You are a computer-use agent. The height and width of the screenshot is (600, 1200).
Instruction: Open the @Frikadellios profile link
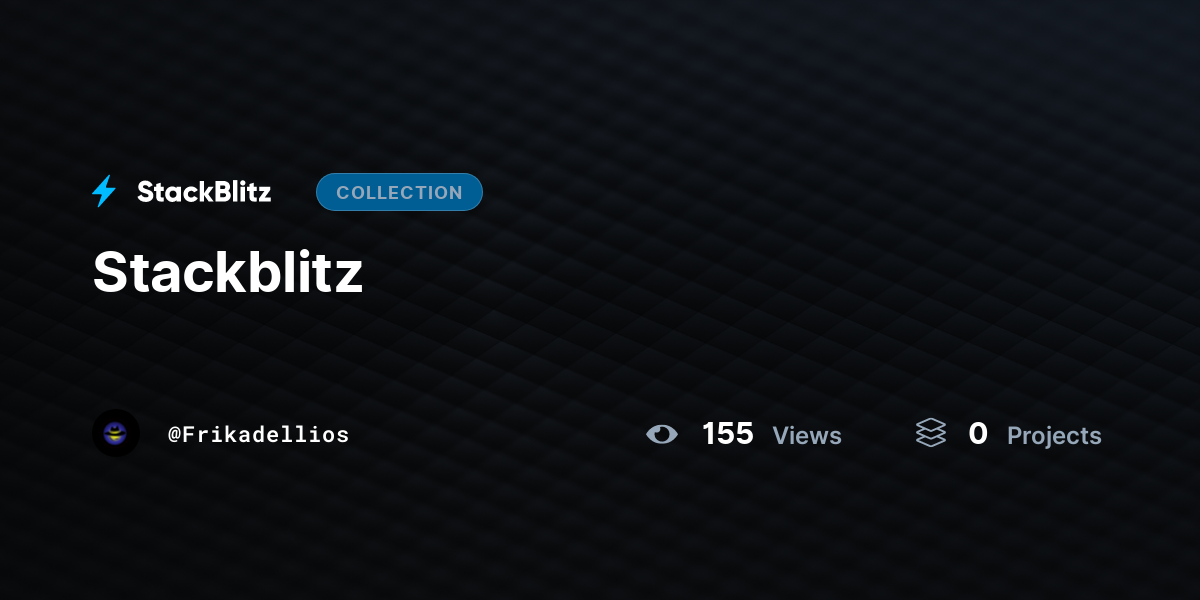click(x=259, y=434)
